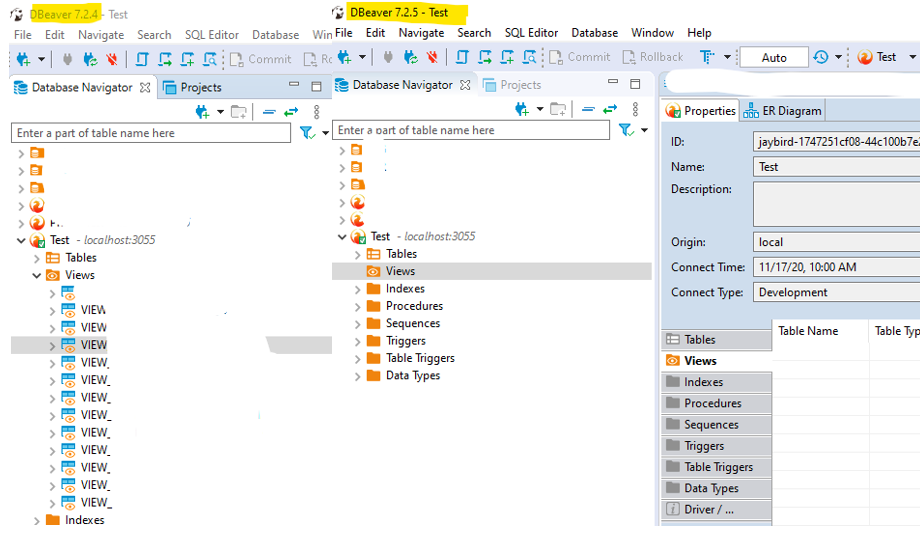This screenshot has height=537, width=920.
Task: Expand Indexes folder in 7.2.5 navigator
Action: [x=358, y=289]
